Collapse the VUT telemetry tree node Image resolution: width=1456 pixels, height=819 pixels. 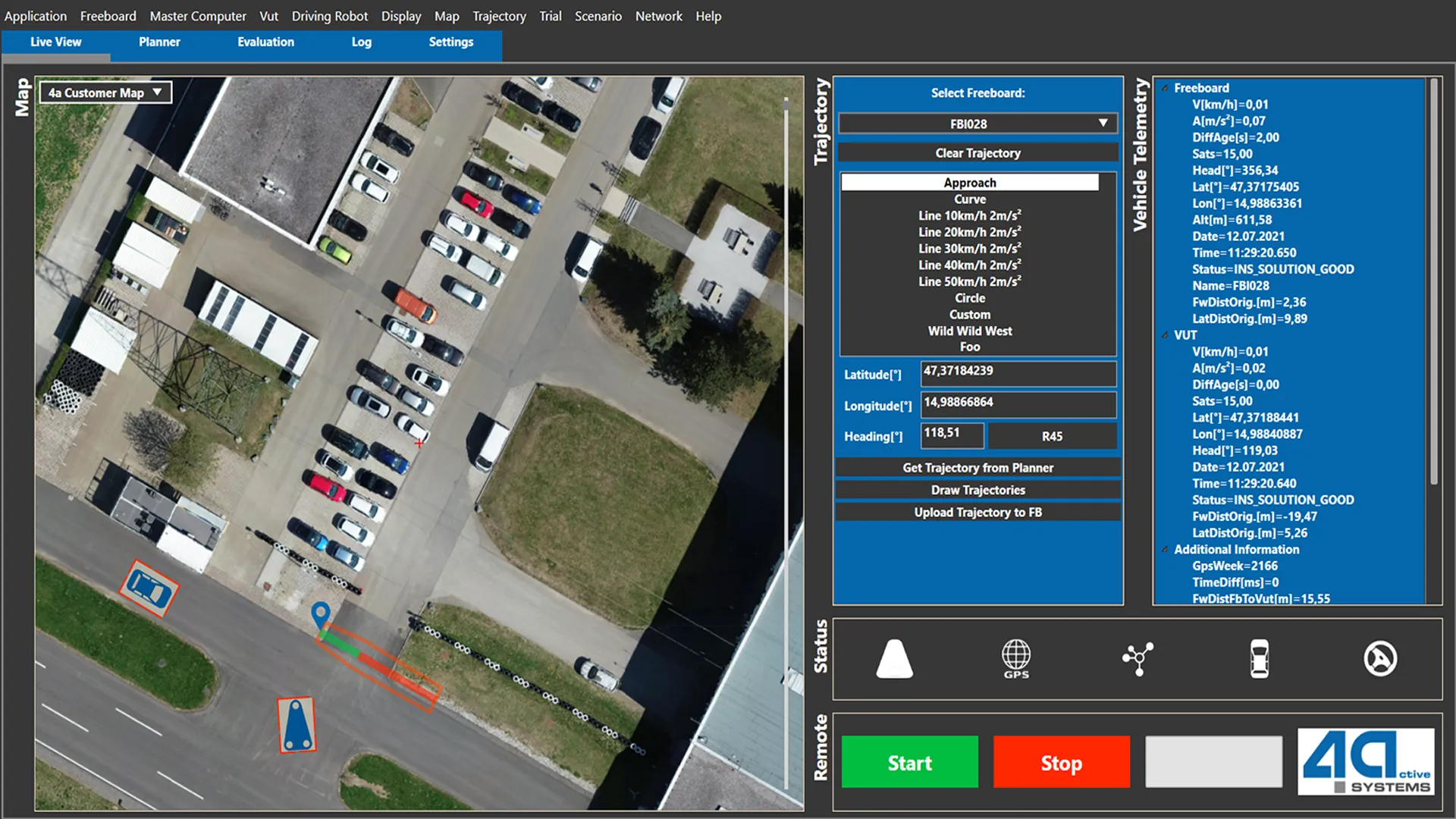(1165, 335)
